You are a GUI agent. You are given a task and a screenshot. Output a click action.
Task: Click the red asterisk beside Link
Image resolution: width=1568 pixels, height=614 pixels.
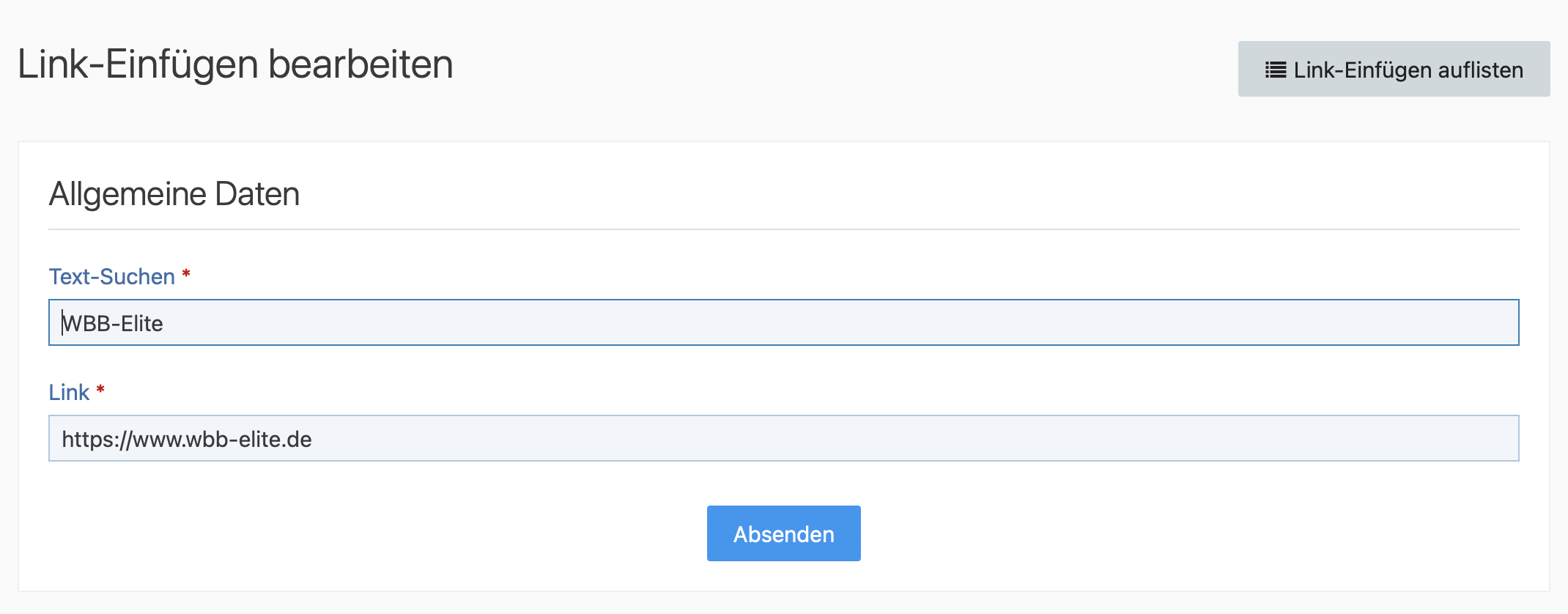click(100, 390)
